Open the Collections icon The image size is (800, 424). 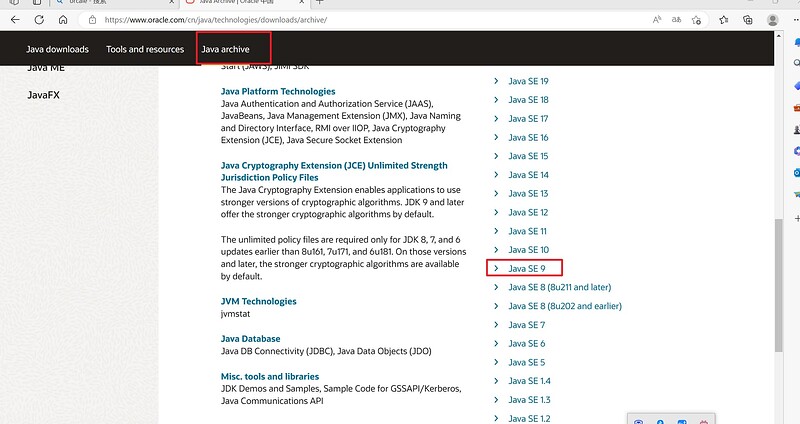click(748, 20)
